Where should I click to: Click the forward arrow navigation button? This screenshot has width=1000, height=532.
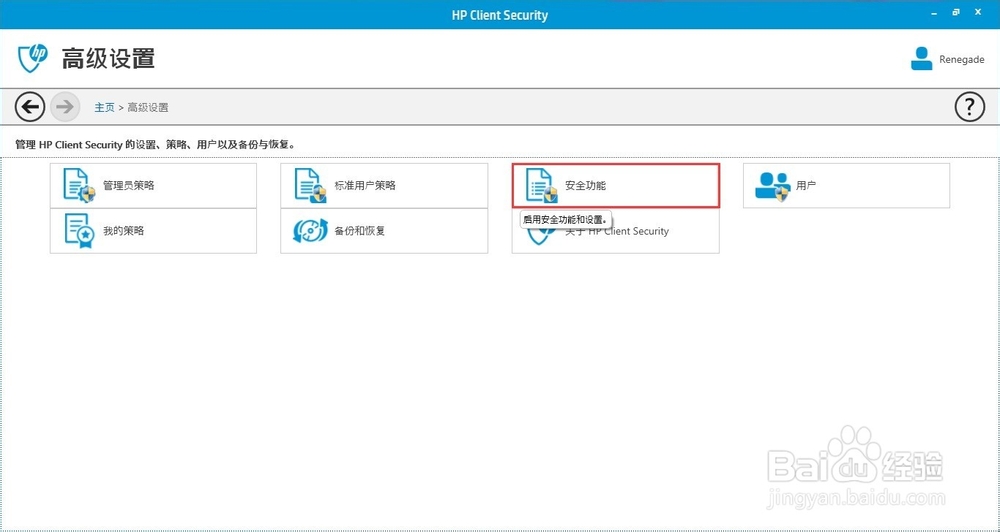[x=64, y=107]
